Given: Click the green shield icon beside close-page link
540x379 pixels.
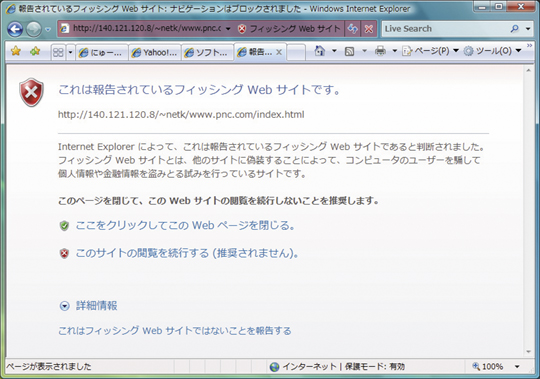Looking at the screenshot, I should pyautogui.click(x=64, y=226).
